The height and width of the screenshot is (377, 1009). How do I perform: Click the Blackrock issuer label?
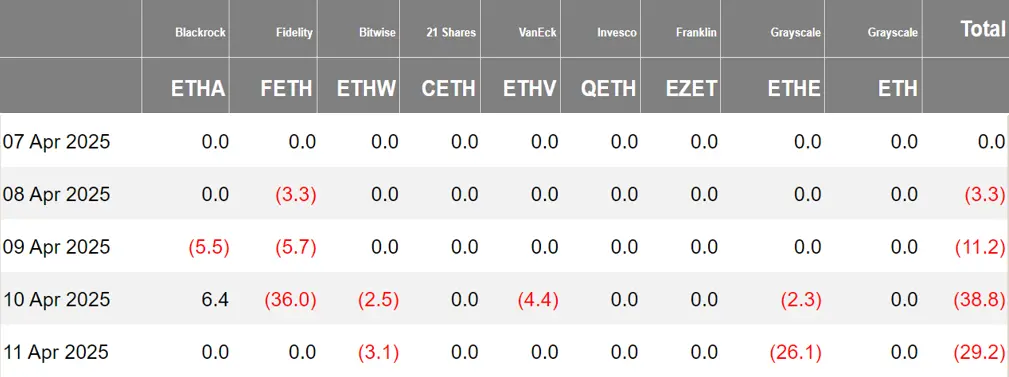coord(200,33)
